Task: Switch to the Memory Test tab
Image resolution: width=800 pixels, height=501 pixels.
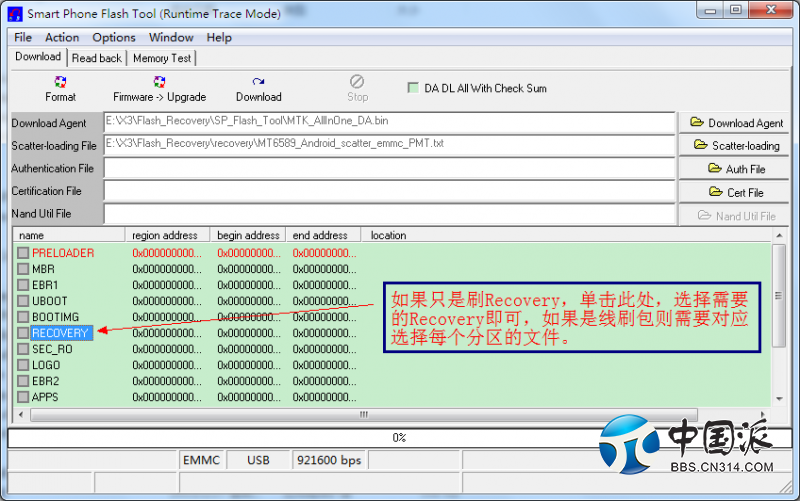Action: (162, 58)
